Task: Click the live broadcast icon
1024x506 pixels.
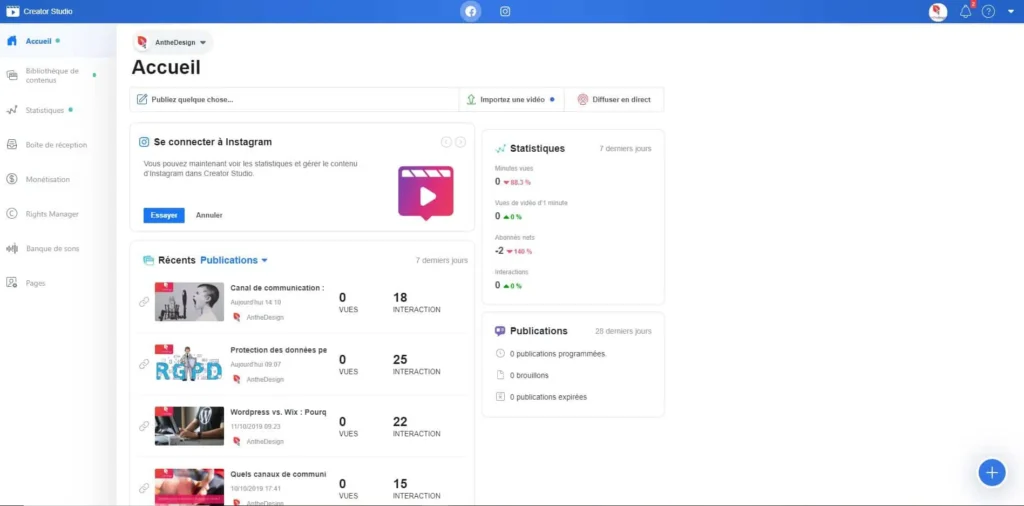Action: (583, 100)
